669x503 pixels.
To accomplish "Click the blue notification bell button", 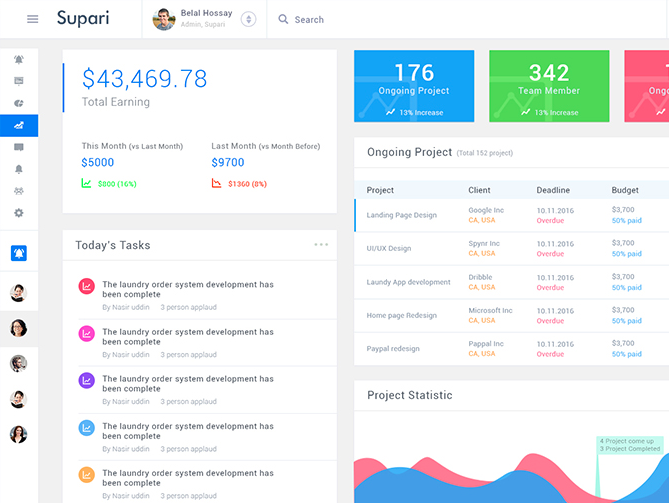I will click(x=19, y=253).
